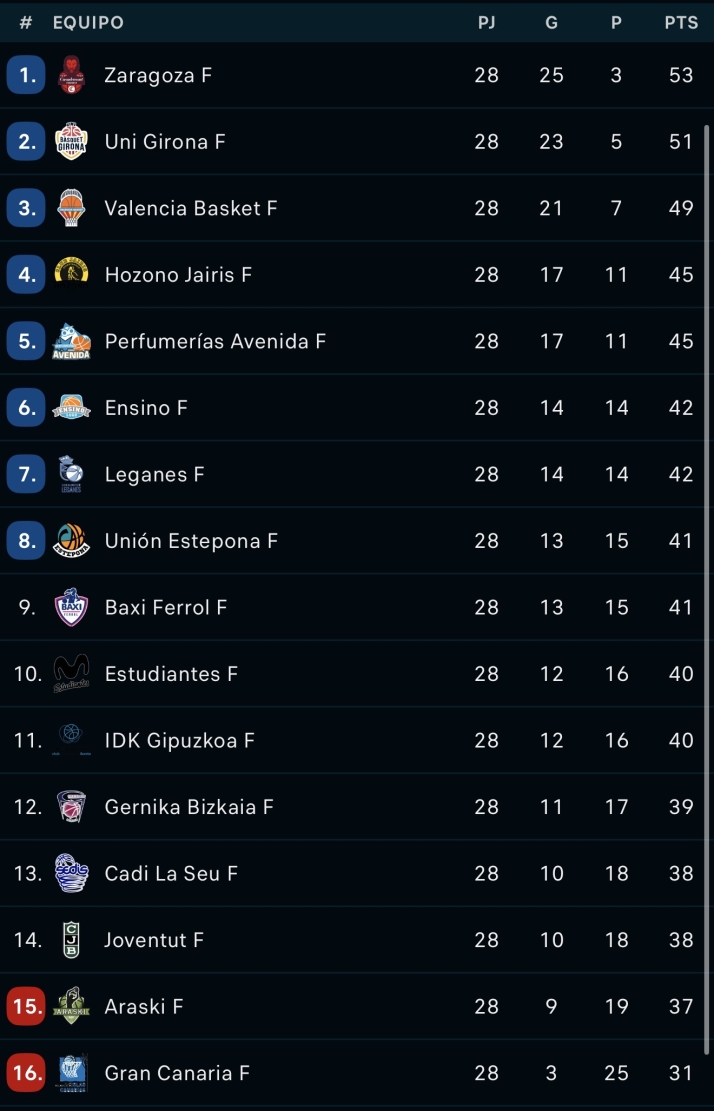Click the Hozono Jairis F logo
Viewport: 714px width, 1111px height.
coord(71,272)
